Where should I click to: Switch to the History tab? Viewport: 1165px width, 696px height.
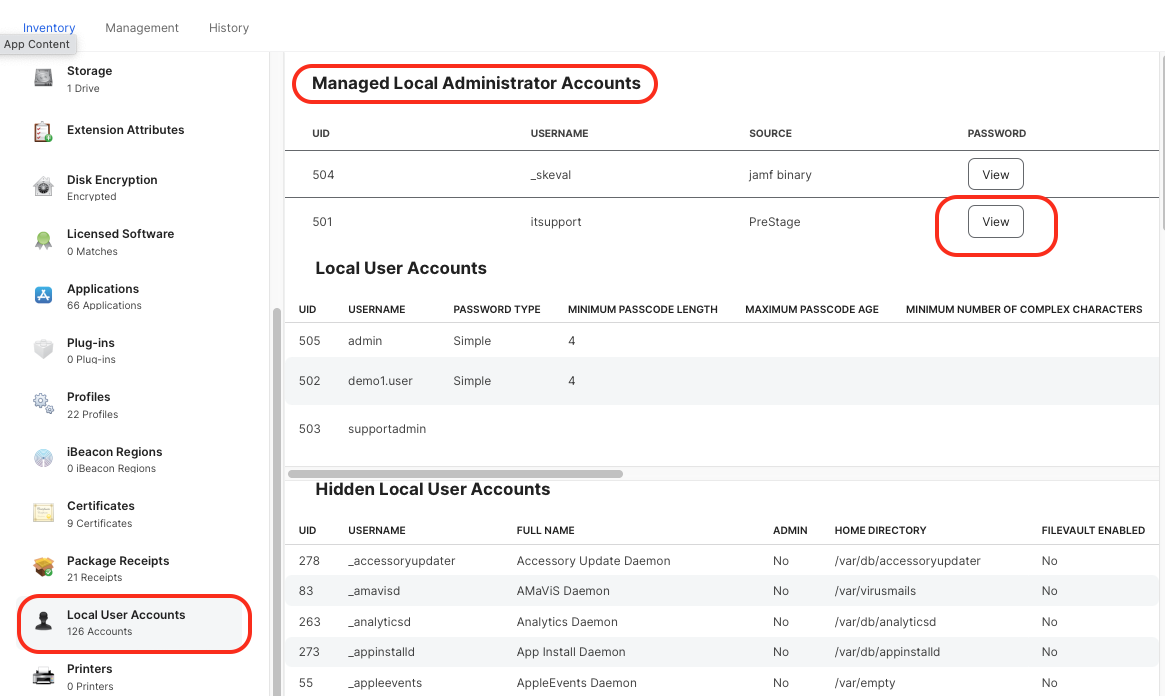coord(229,27)
